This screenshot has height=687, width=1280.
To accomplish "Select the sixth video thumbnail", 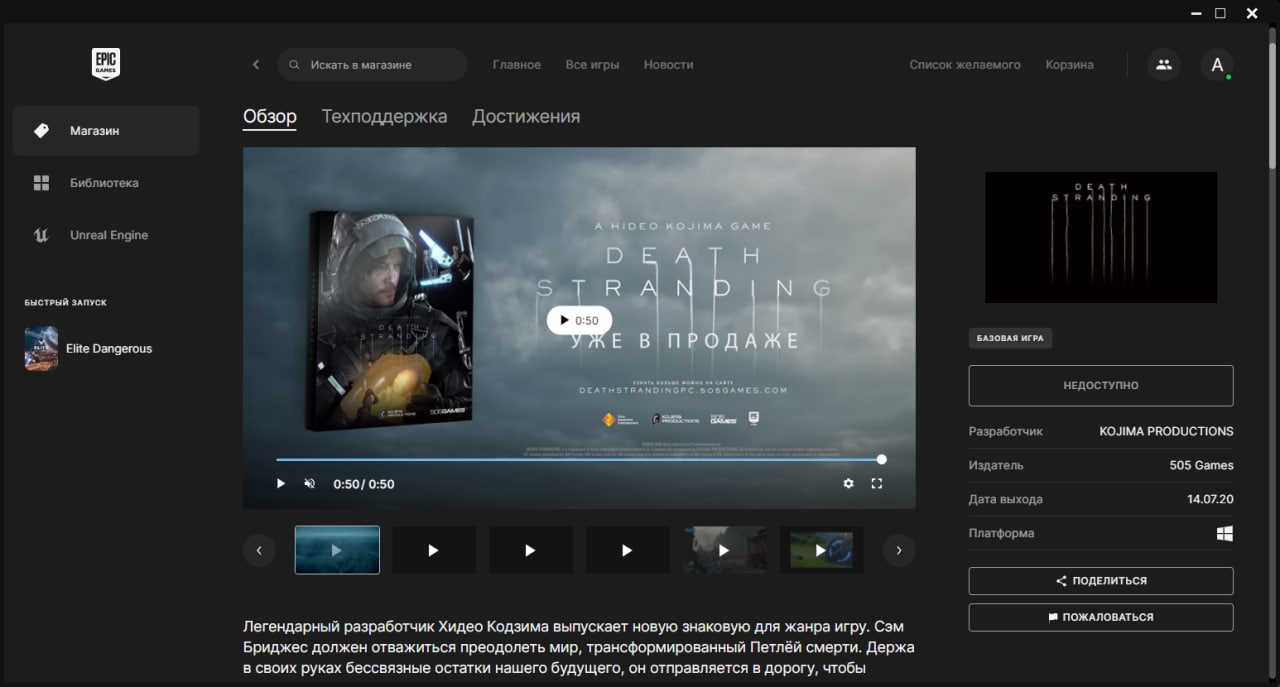I will point(821,550).
